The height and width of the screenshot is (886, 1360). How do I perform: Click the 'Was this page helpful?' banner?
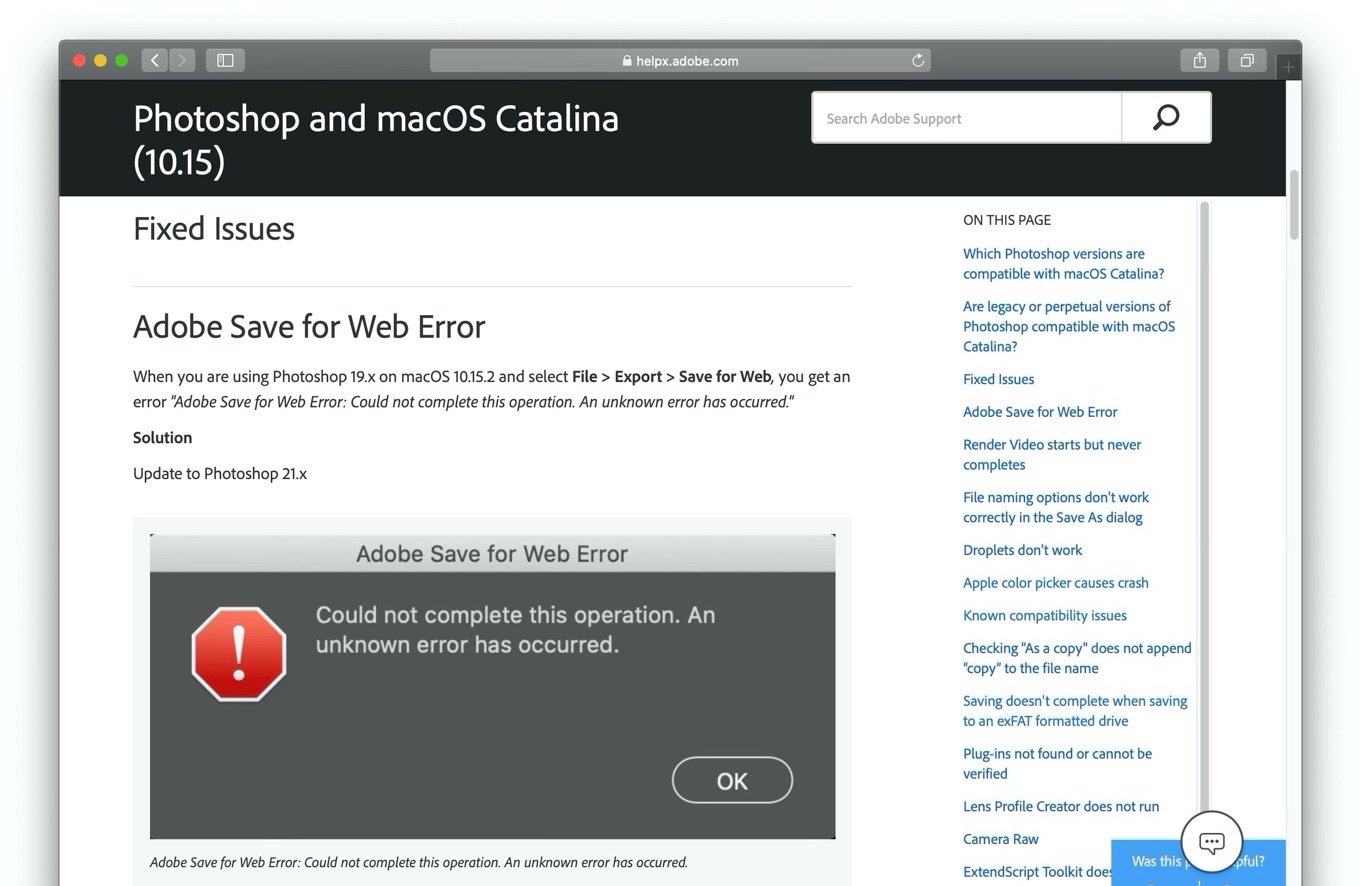tap(1197, 861)
